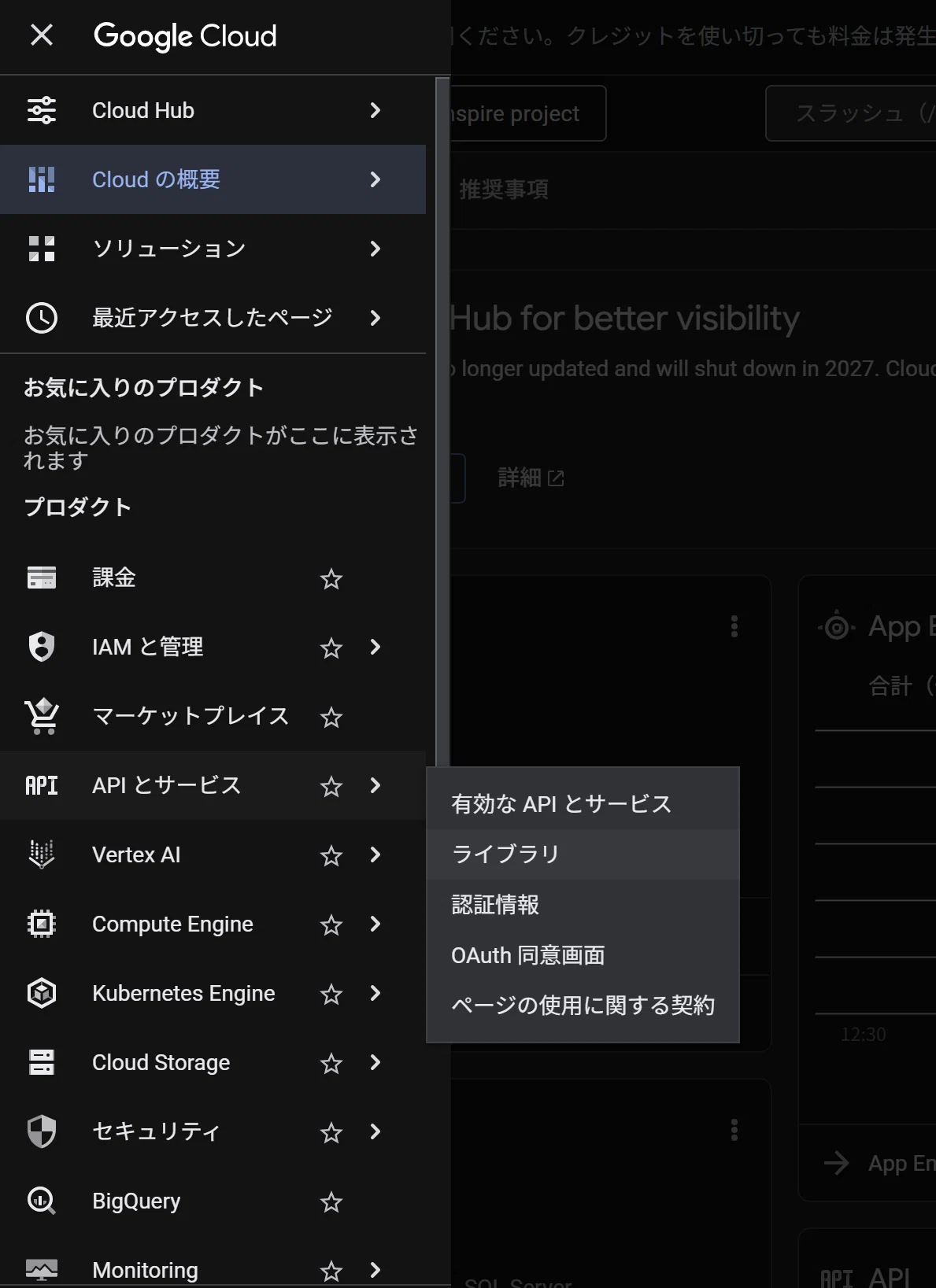Expand the ソリューション submenu chevron
936x1288 pixels.
tap(376, 249)
